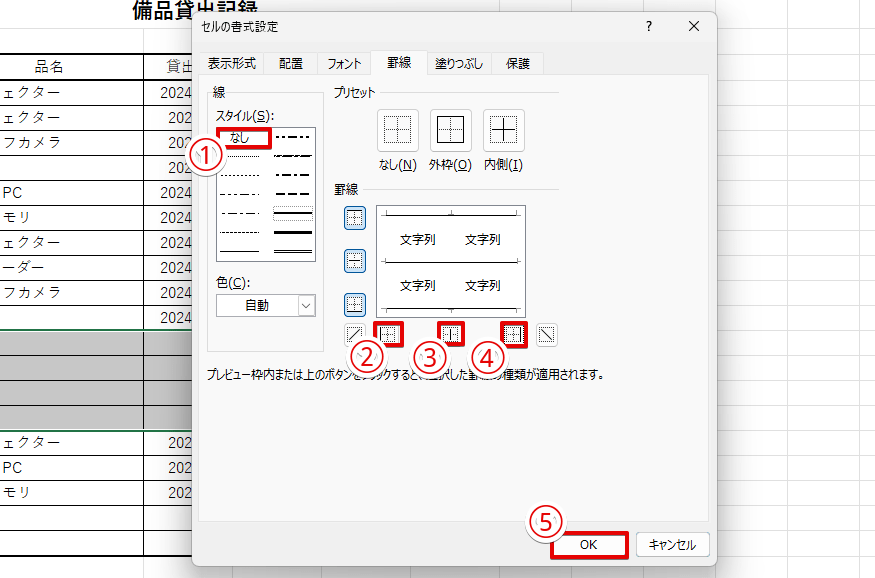The width and height of the screenshot is (875, 578).
Task: Select the なし (none) border preset icon
Action: pyautogui.click(x=398, y=130)
